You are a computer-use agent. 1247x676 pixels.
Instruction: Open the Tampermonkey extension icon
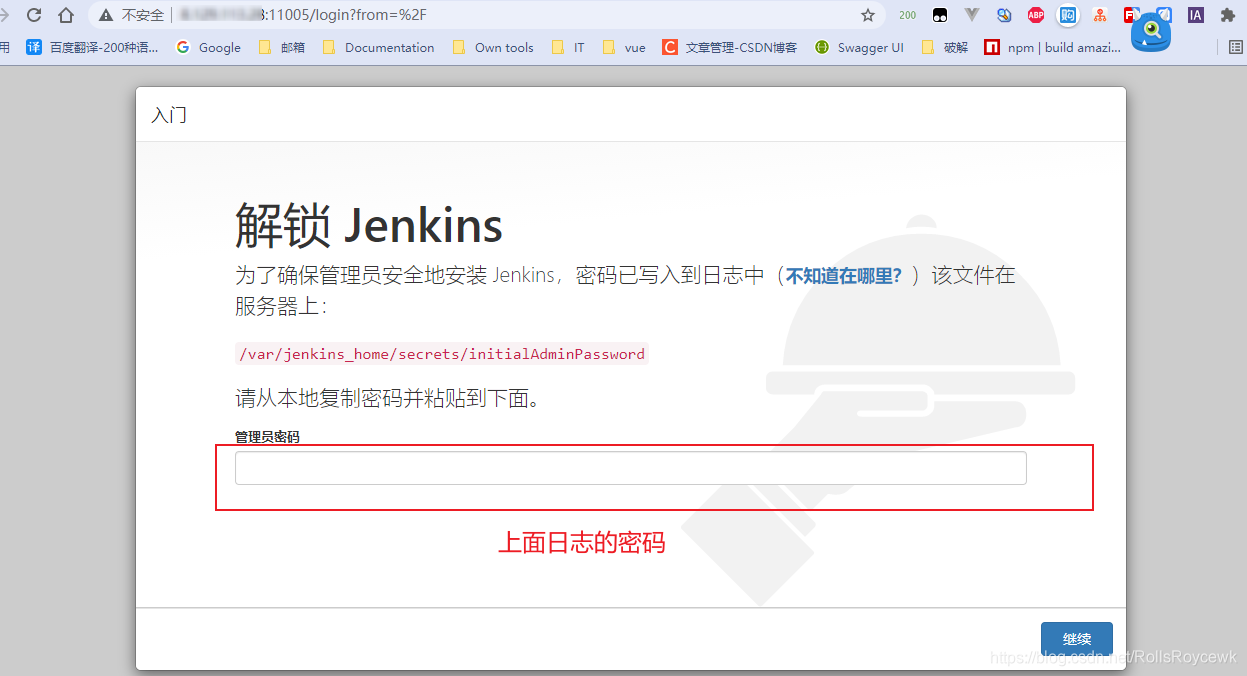click(940, 15)
